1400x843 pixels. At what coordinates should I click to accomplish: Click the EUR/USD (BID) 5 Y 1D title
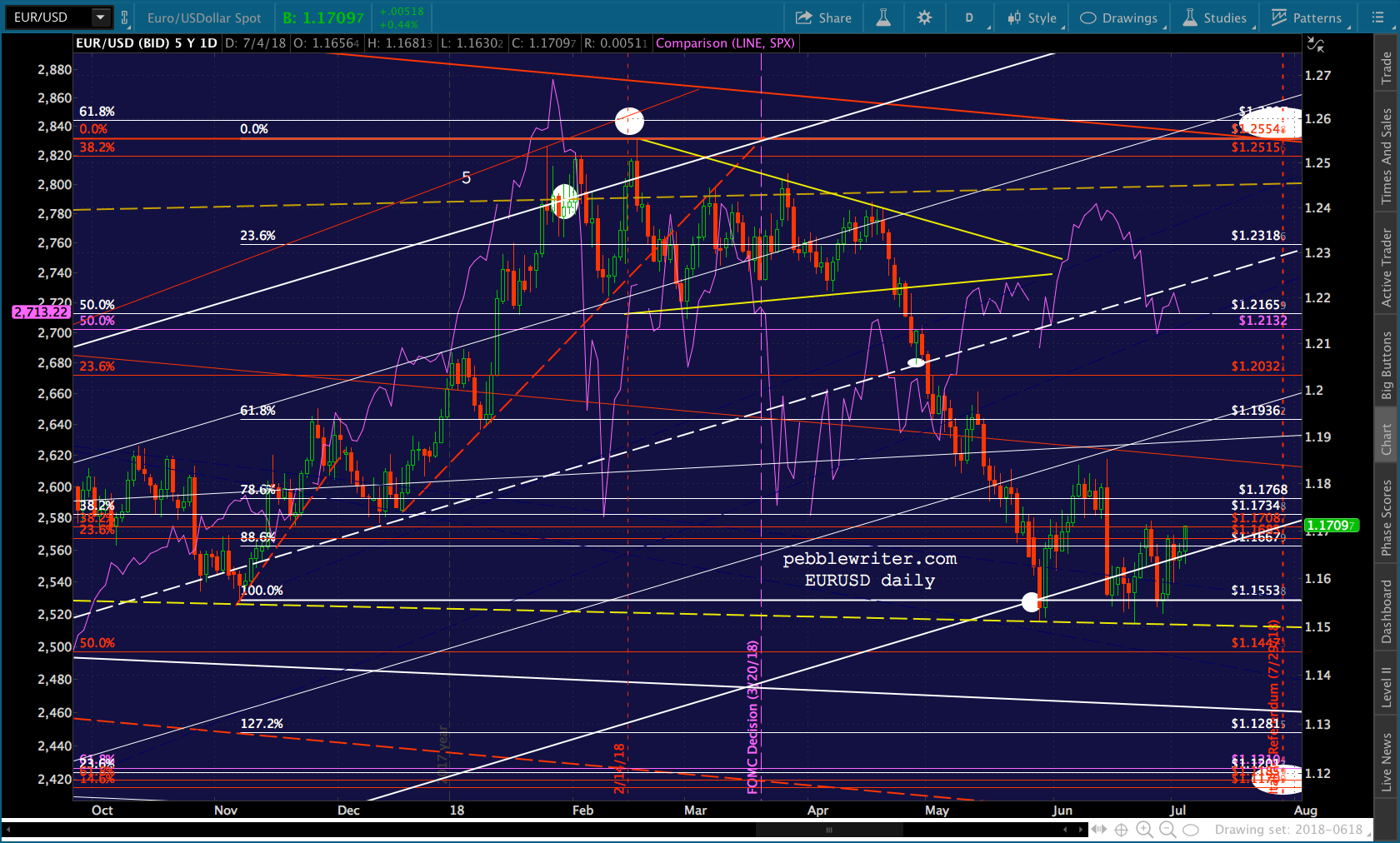coord(147,43)
